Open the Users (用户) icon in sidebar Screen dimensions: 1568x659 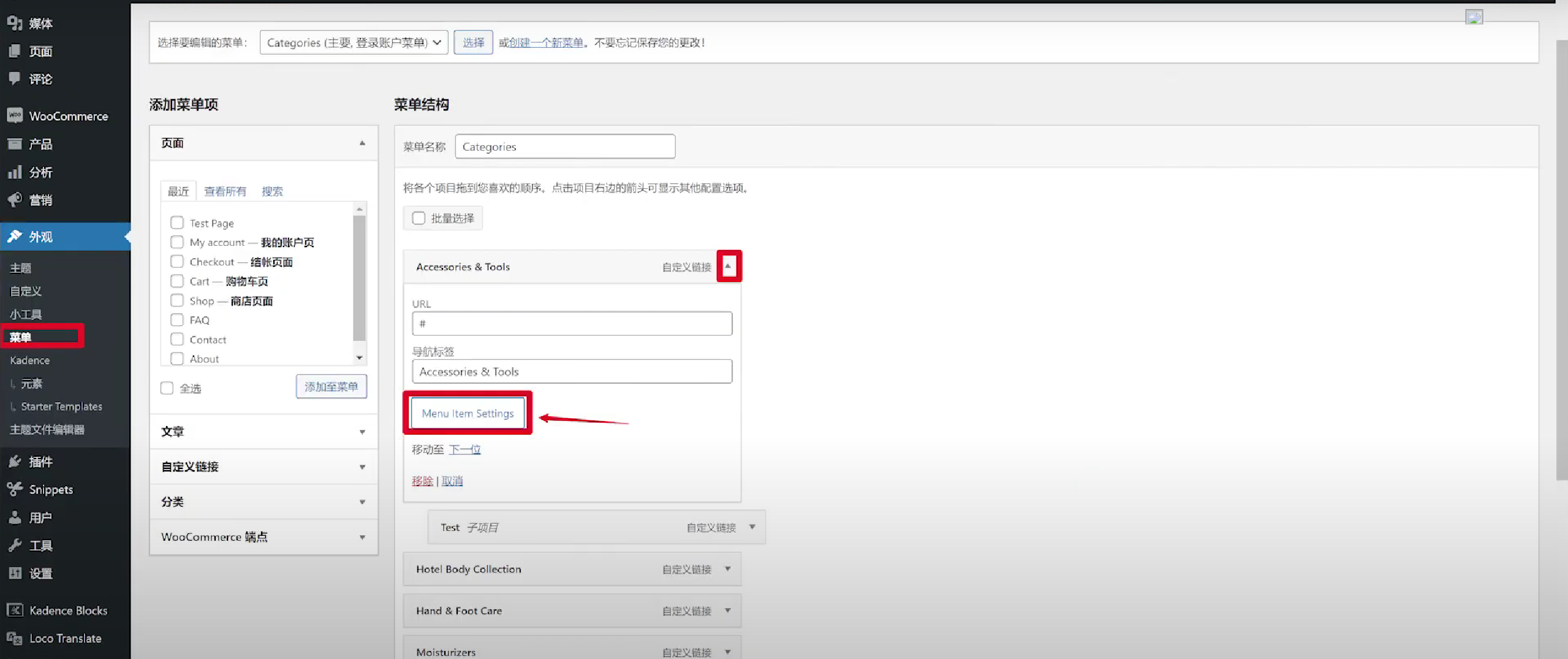point(15,517)
